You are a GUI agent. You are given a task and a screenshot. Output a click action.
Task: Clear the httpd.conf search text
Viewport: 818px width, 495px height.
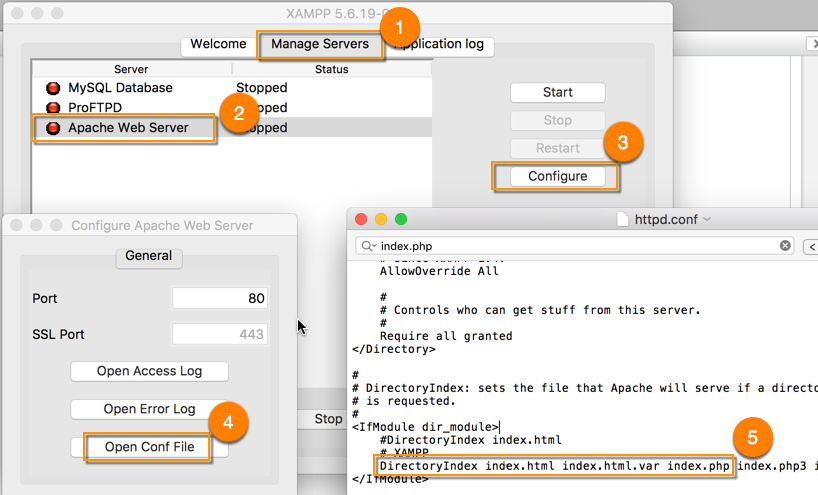tap(785, 246)
